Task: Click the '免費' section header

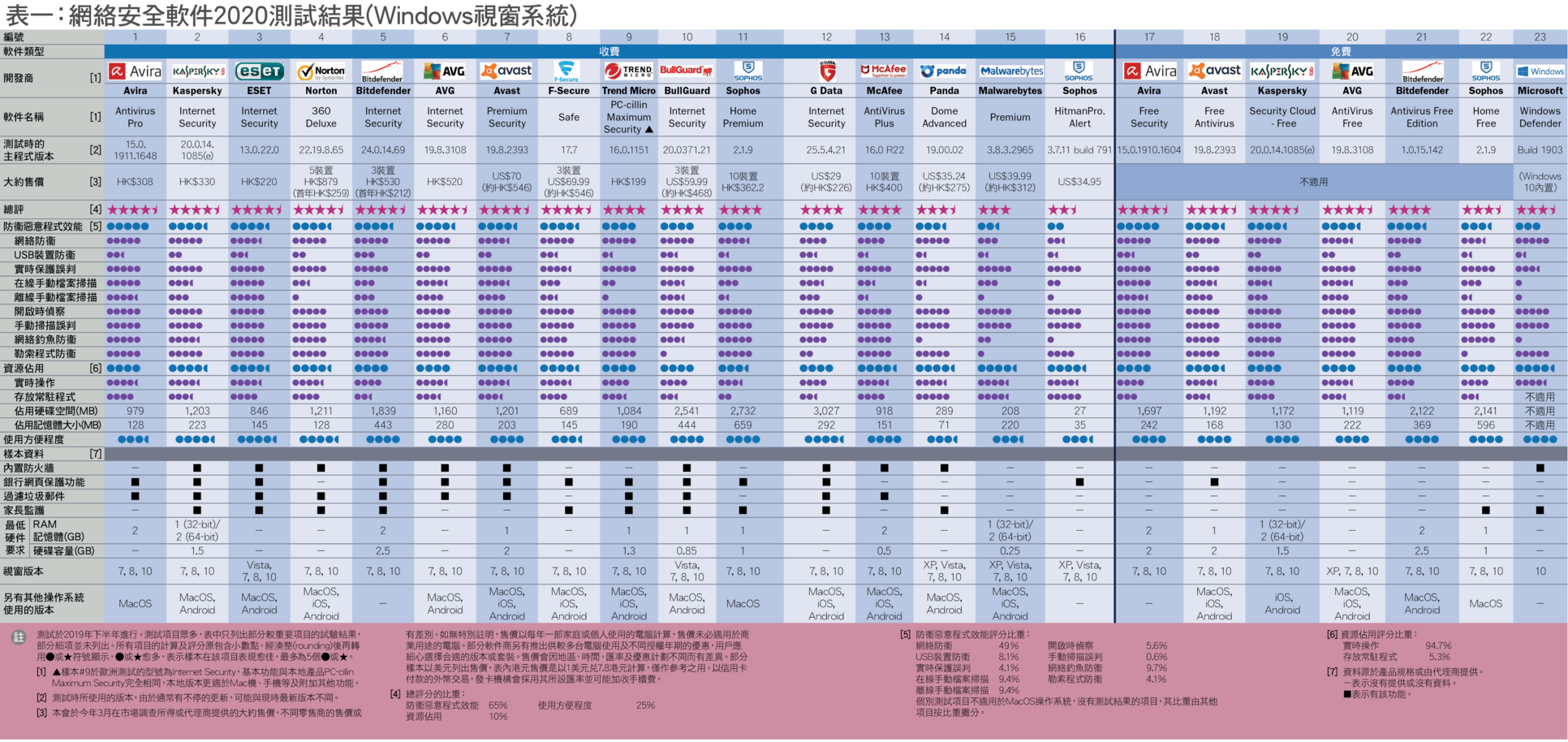Action: (1341, 51)
